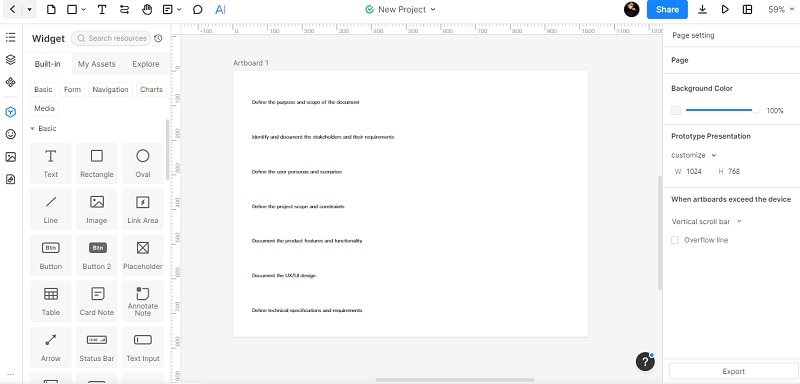Adjust the background opacity slider

click(x=722, y=110)
